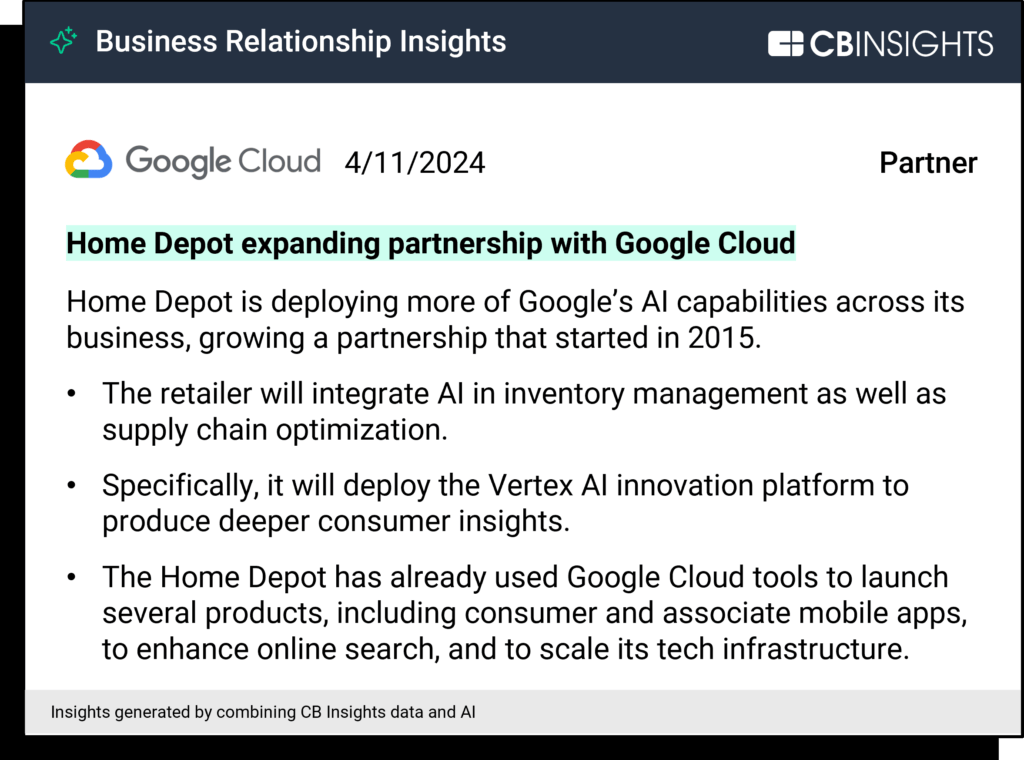Click the intro paragraph about Google's AI capabilities
This screenshot has height=760, width=1024.
coord(514,319)
